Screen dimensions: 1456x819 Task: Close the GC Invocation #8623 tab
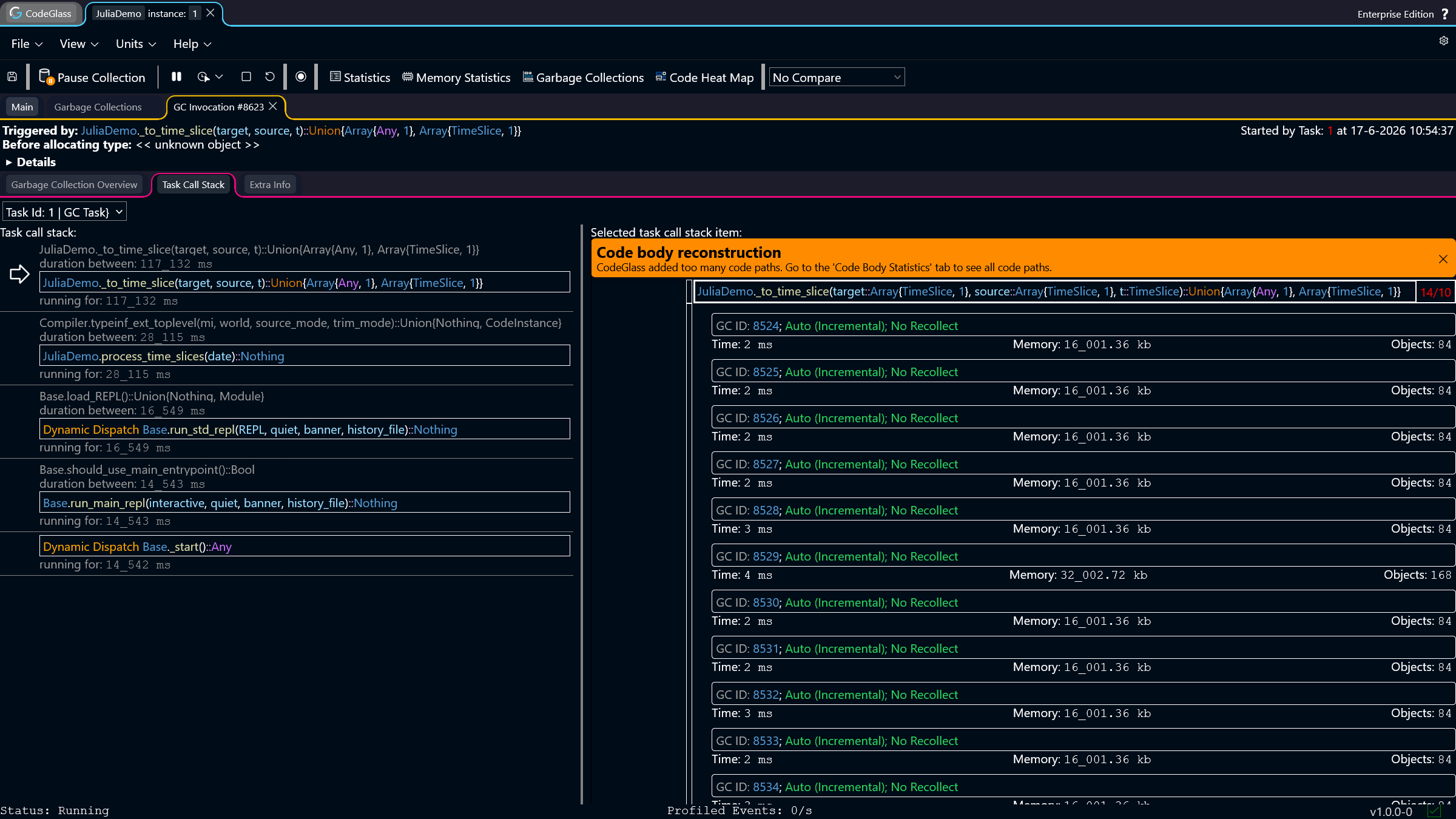click(x=273, y=106)
